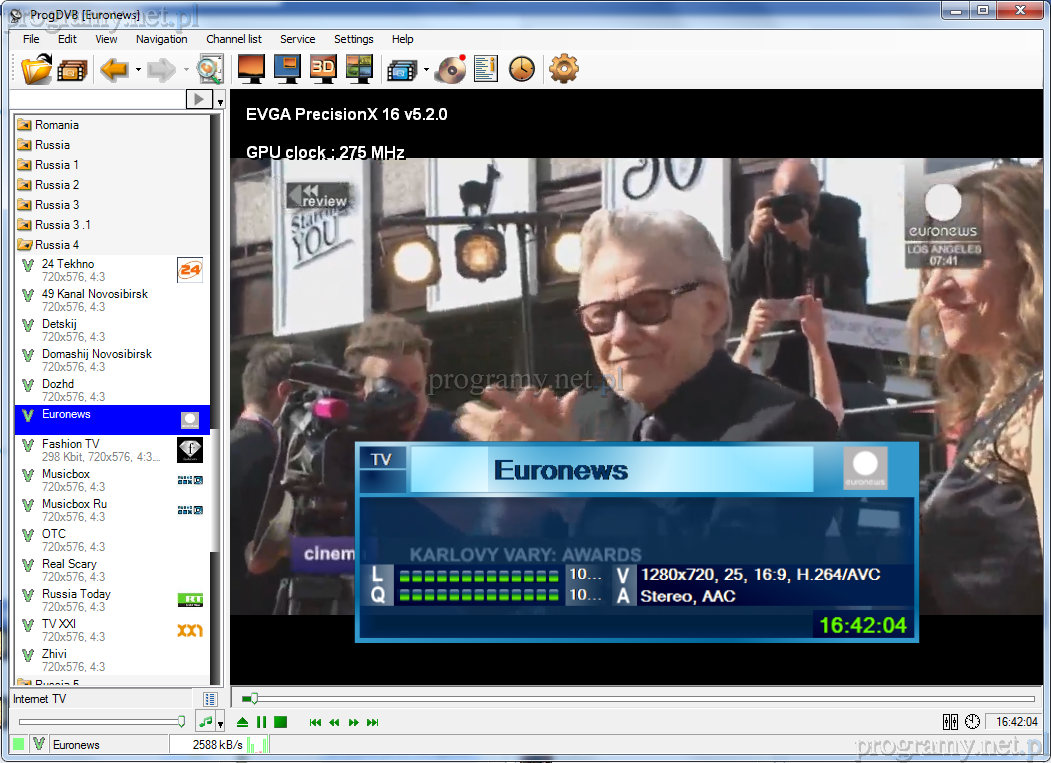Image resolution: width=1051 pixels, height=763 pixels.
Task: Open the scheduler clock toolbar icon
Action: (522, 69)
